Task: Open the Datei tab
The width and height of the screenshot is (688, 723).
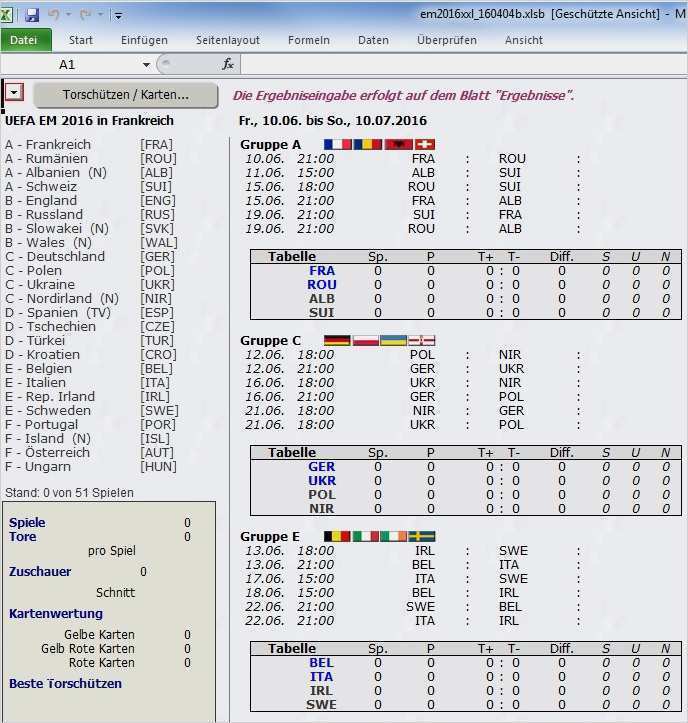Action: tap(24, 40)
